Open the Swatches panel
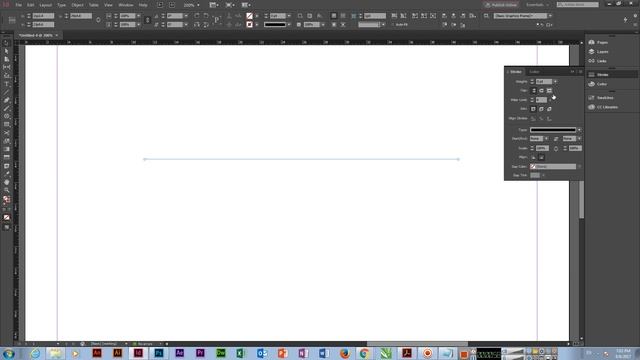The image size is (640, 360). point(601,98)
